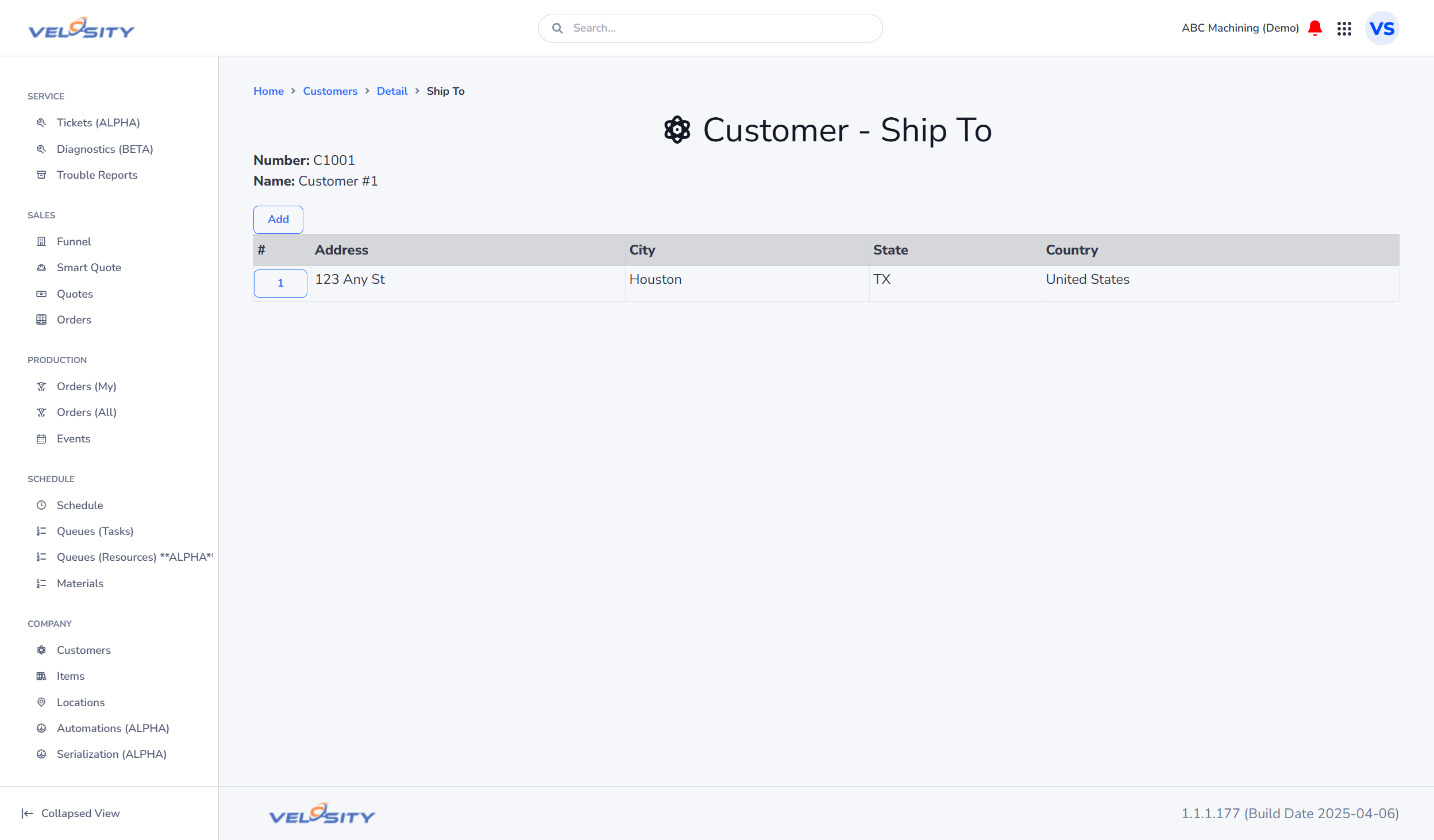
Task: Click the State column header
Action: click(x=955, y=250)
